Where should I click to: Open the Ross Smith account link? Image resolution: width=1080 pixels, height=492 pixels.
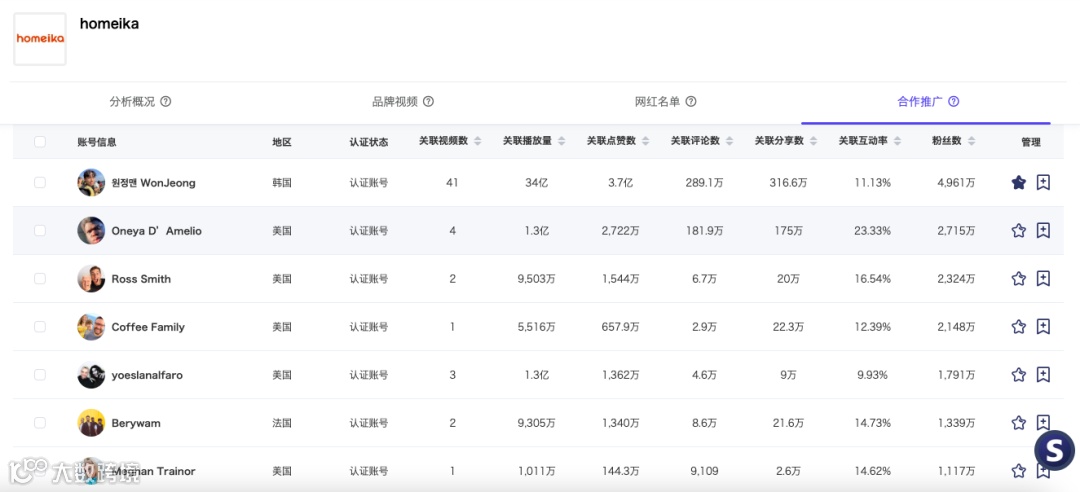click(x=141, y=279)
